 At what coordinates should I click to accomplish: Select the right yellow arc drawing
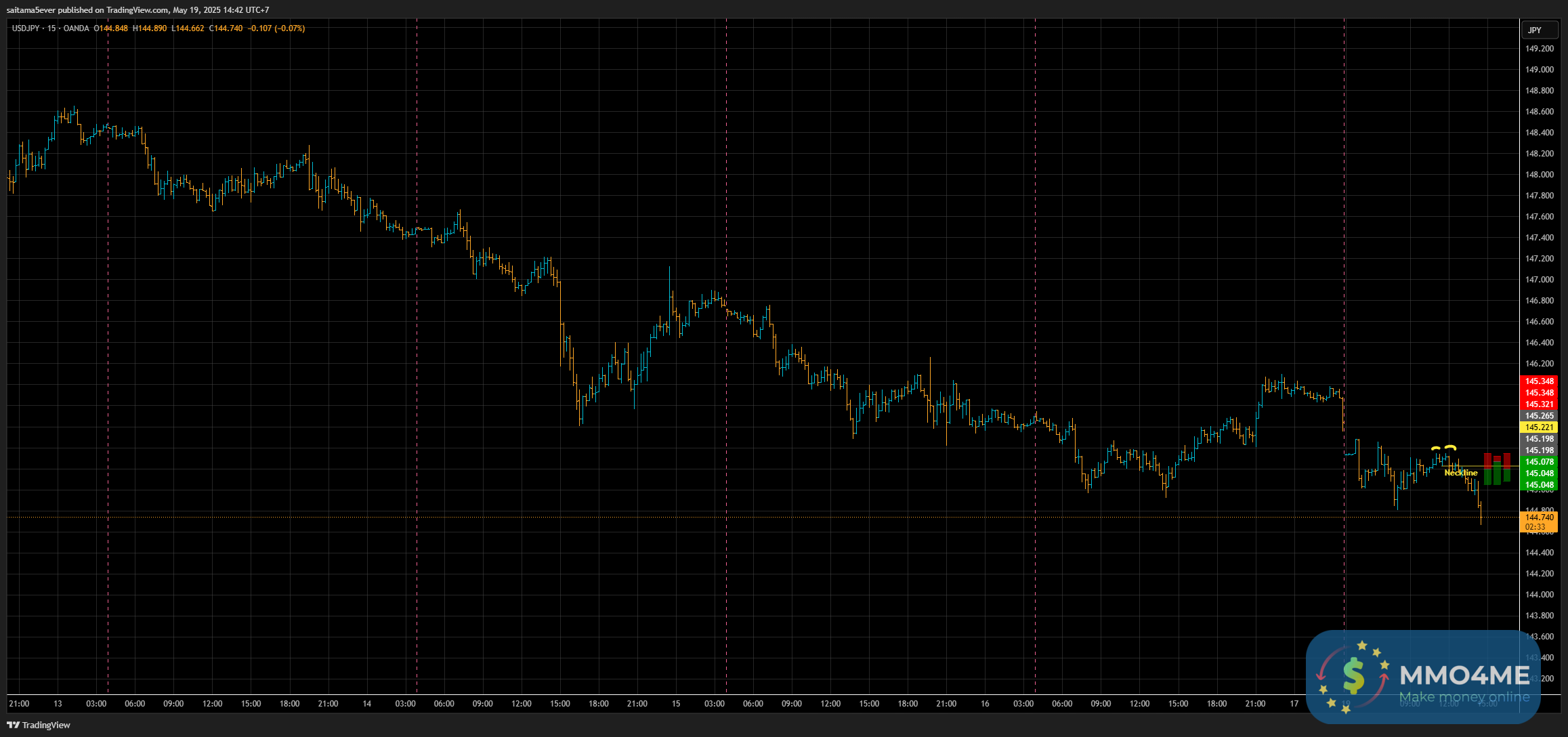coord(1450,446)
